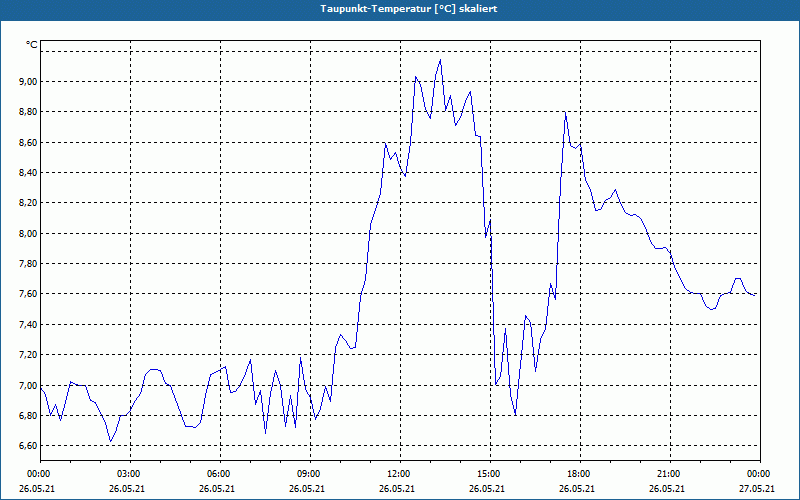Select the "7,40" y-axis value
The image size is (800, 500).
[28, 324]
